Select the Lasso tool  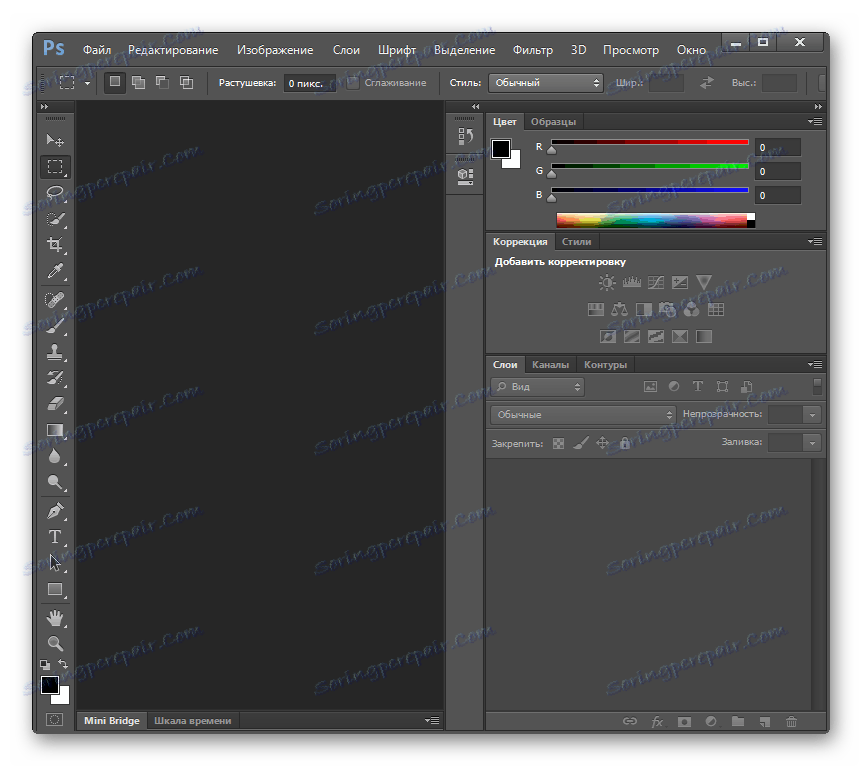point(55,193)
